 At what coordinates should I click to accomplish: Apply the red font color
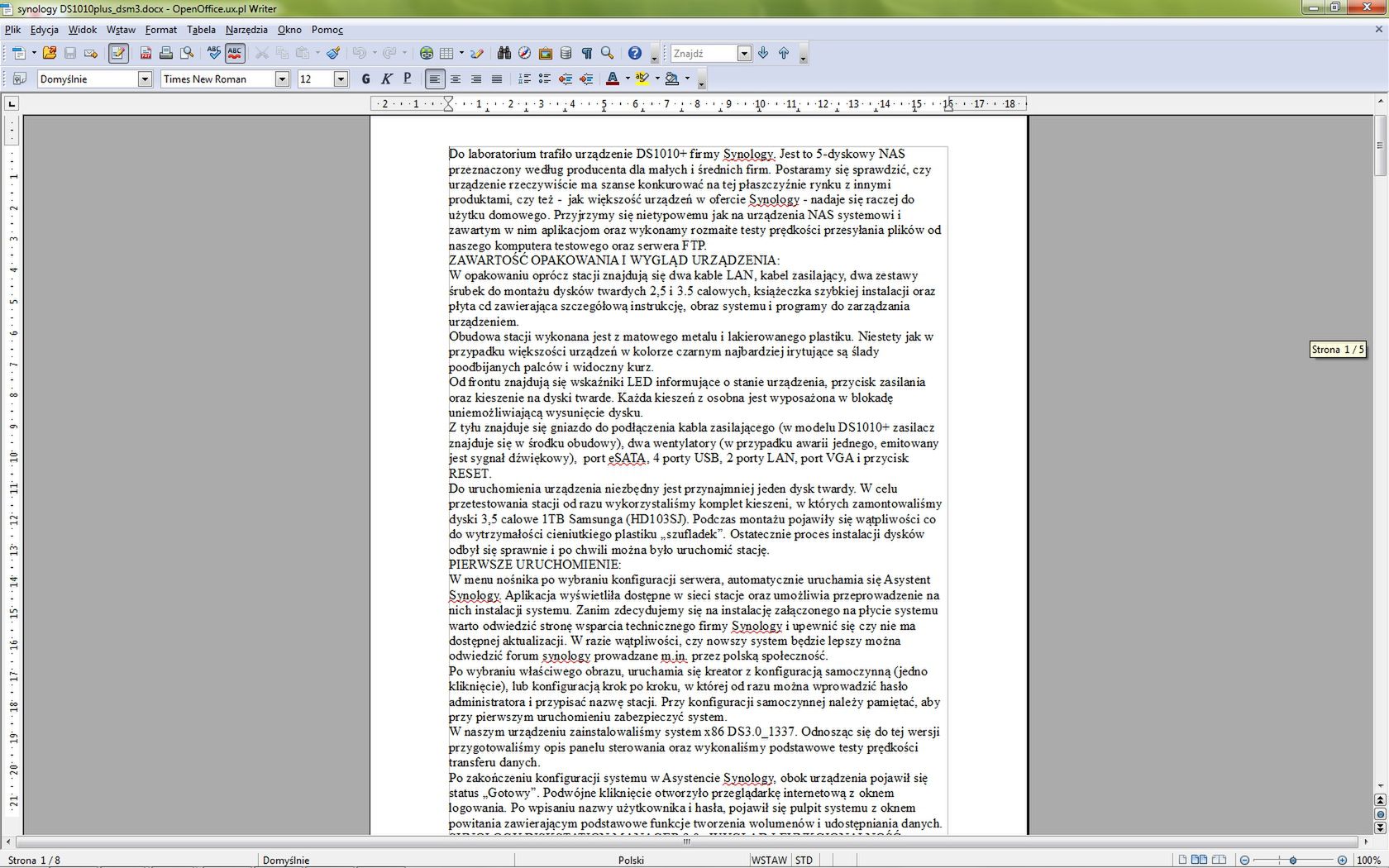613,79
